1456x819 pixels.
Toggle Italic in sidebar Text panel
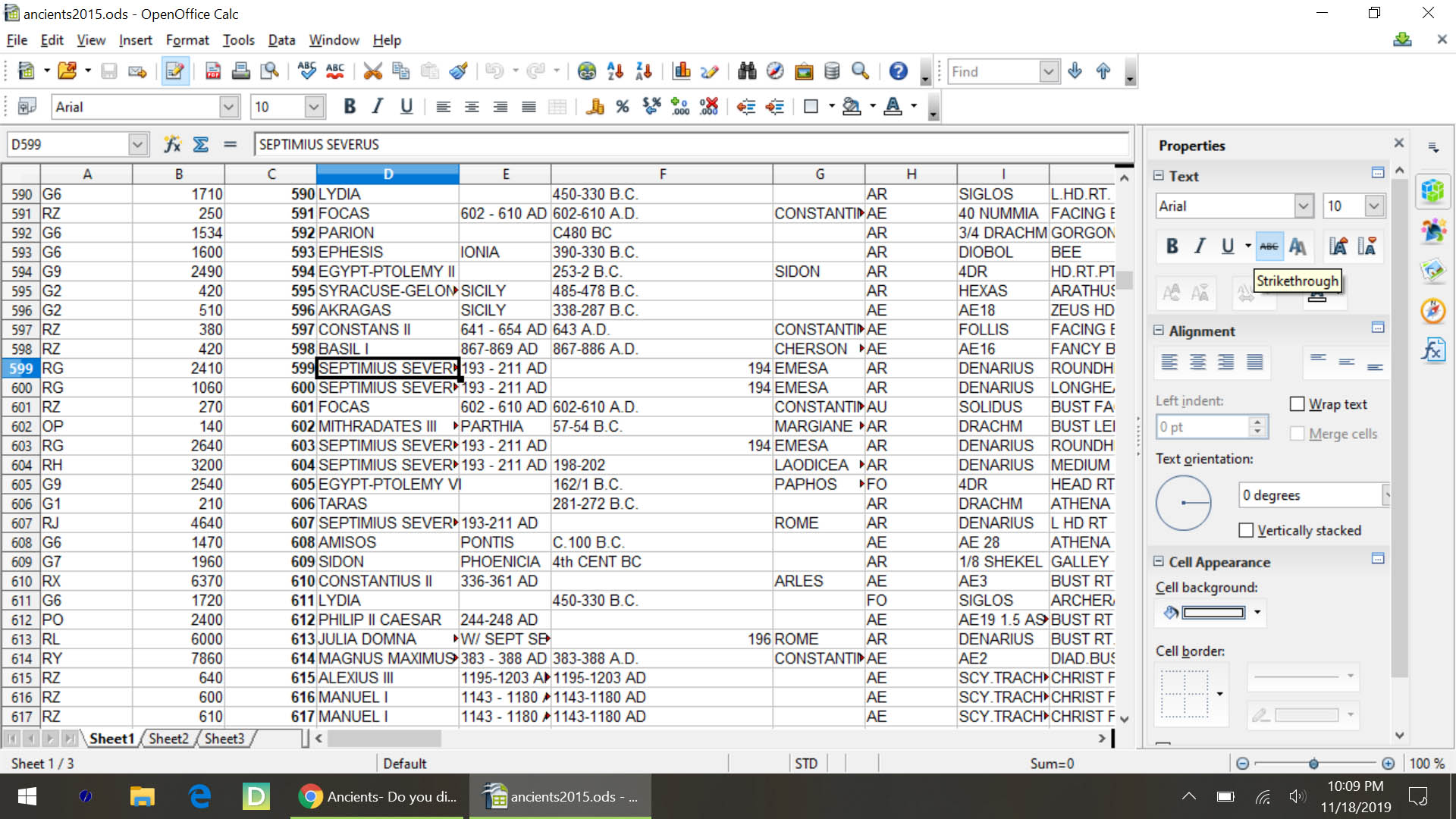pyautogui.click(x=1200, y=246)
